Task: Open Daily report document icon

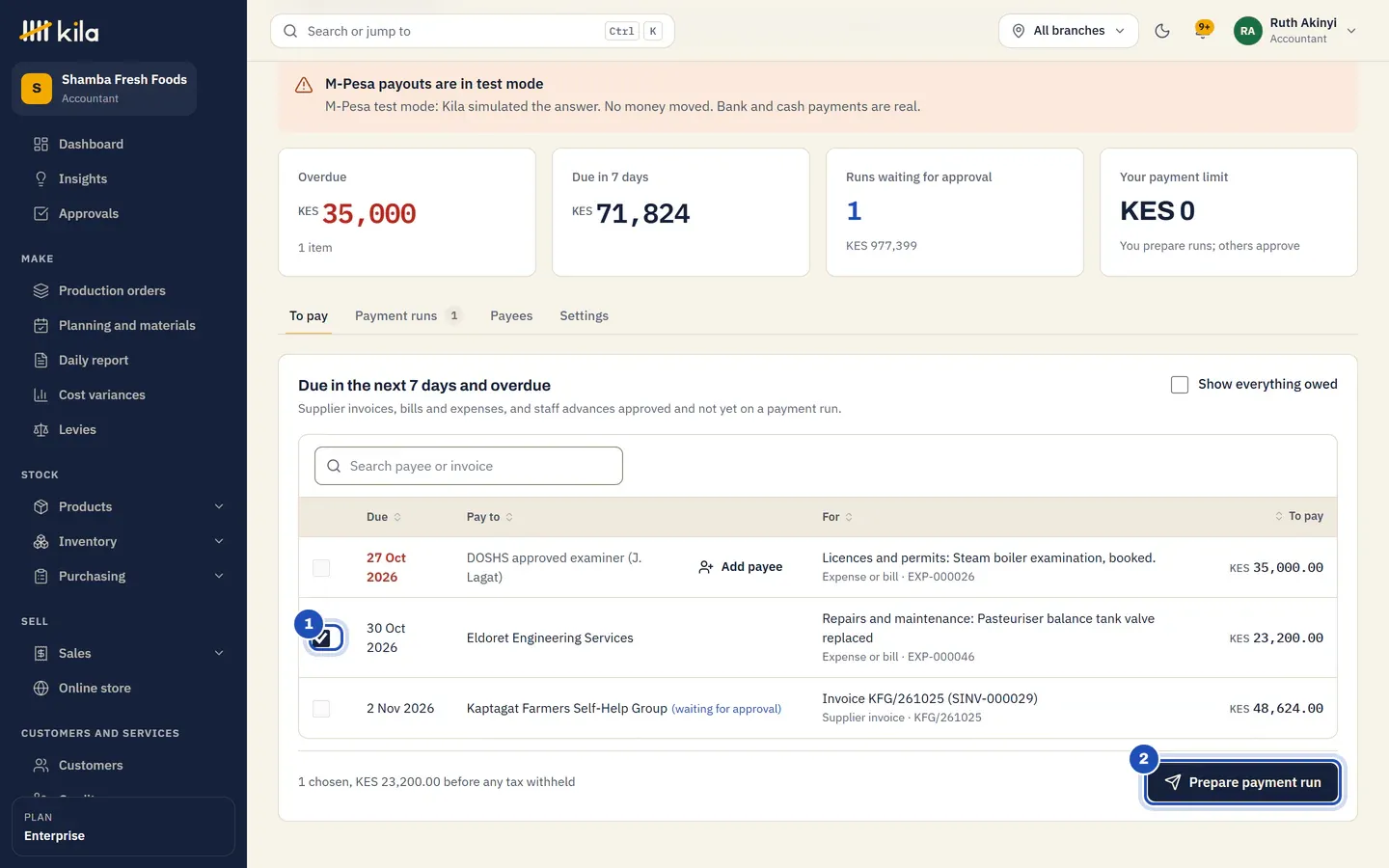Action: point(41,361)
